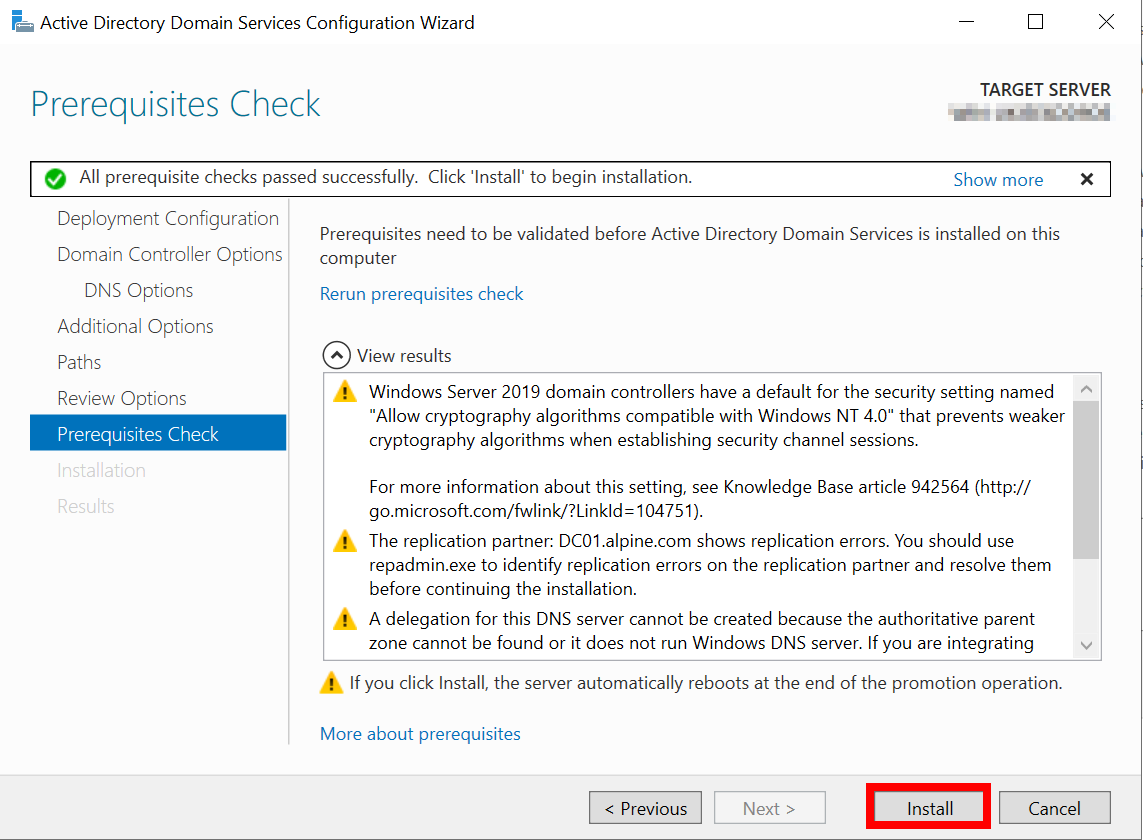Click the green success checkmark icon
The width and height of the screenshot is (1143, 840).
coord(55,179)
